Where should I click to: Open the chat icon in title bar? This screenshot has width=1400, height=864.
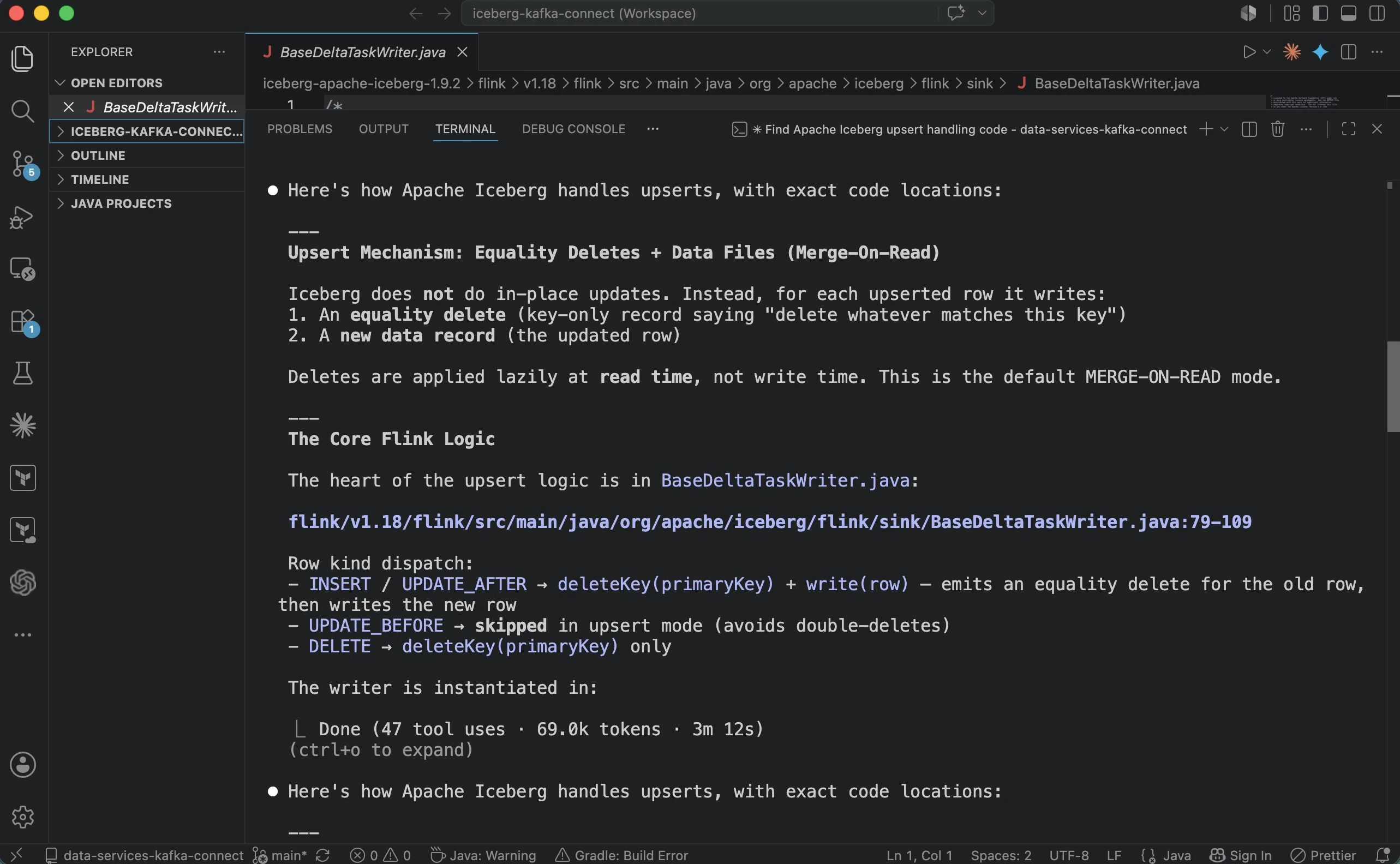(x=956, y=13)
